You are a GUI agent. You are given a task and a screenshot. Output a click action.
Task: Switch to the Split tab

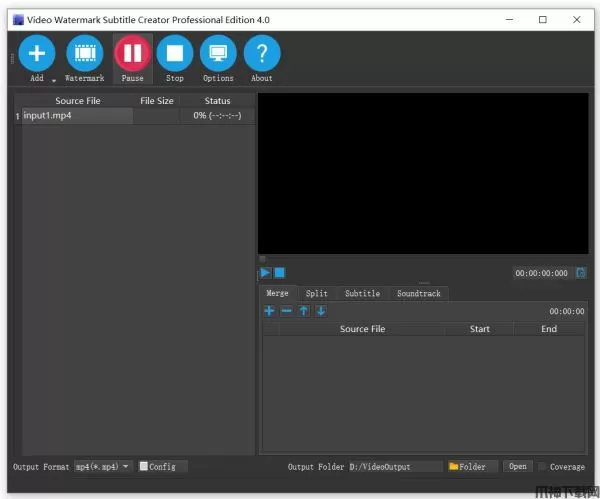(316, 294)
